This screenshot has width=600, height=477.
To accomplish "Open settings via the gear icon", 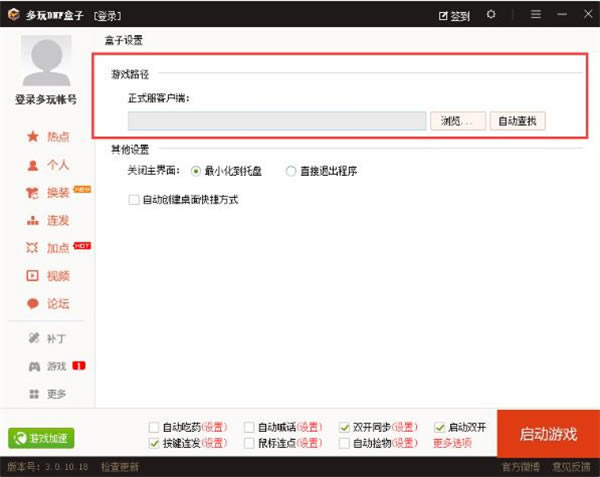I will (491, 15).
